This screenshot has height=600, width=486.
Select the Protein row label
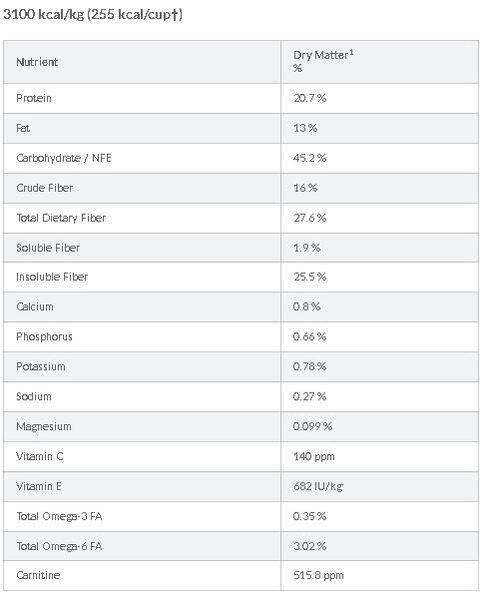pos(34,98)
